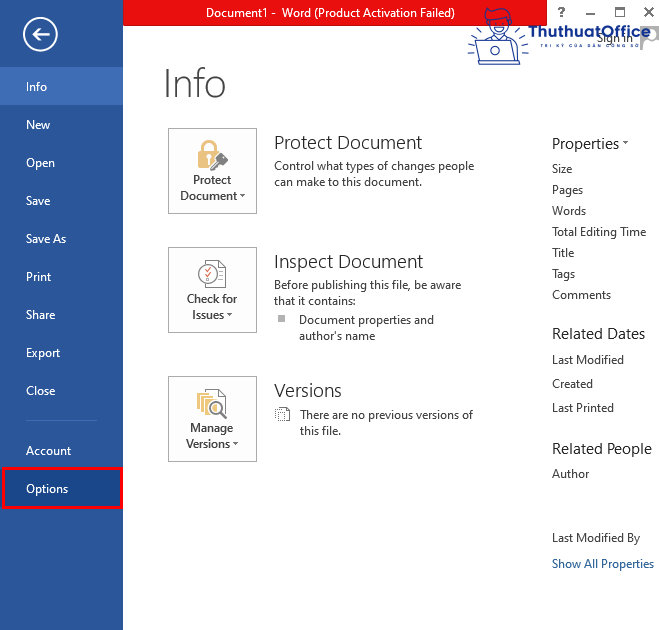
Task: Open Word Options from sidebar
Action: pyautogui.click(x=61, y=489)
